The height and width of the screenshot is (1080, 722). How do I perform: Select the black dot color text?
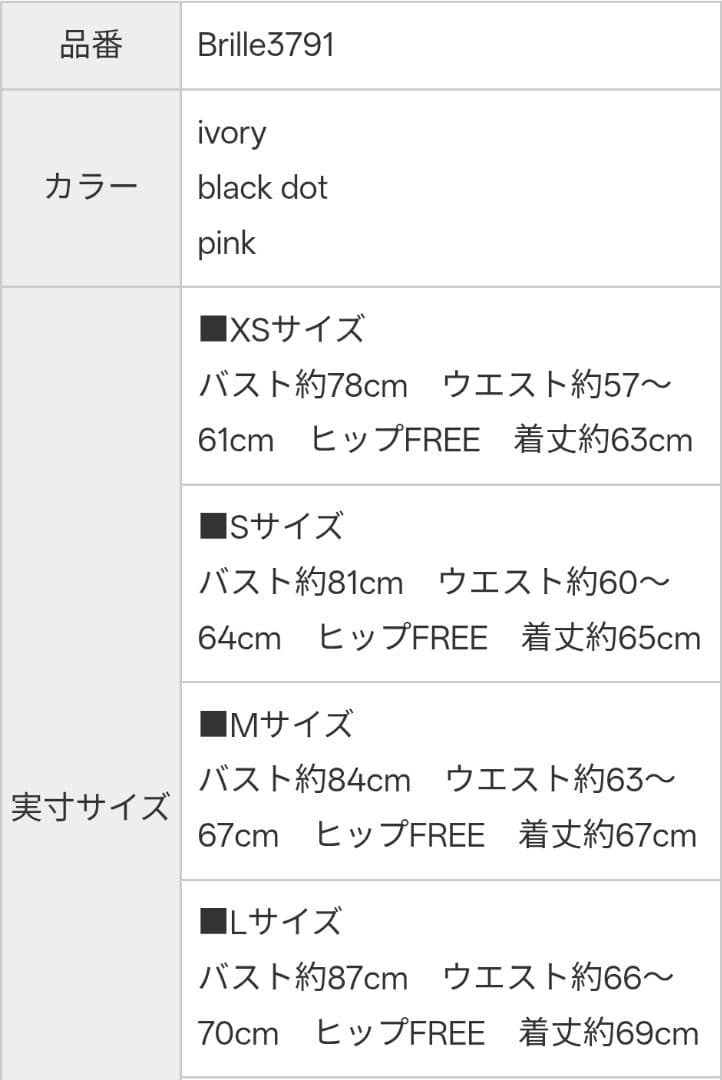(x=262, y=188)
